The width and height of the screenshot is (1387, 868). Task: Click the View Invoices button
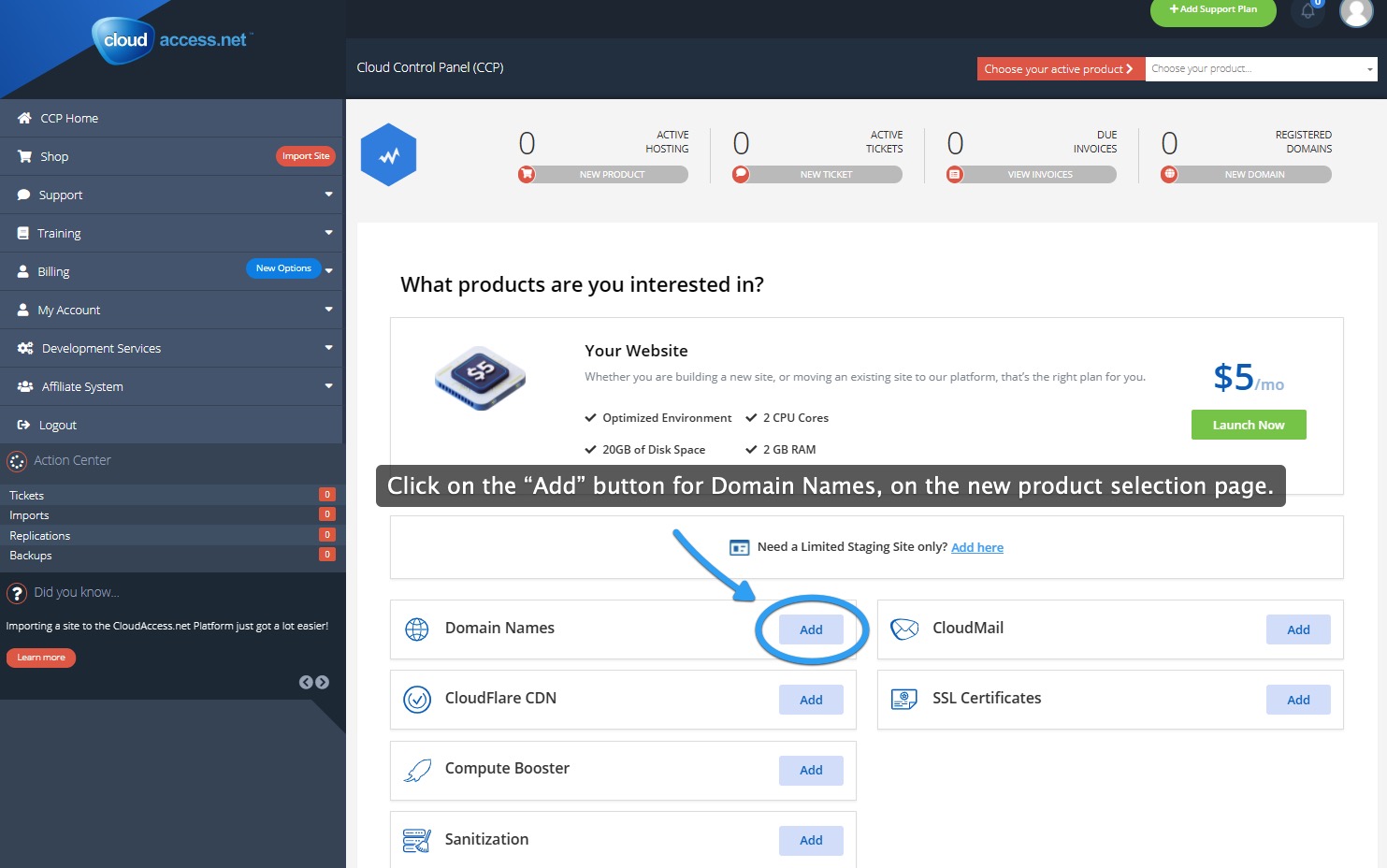[x=1032, y=175]
